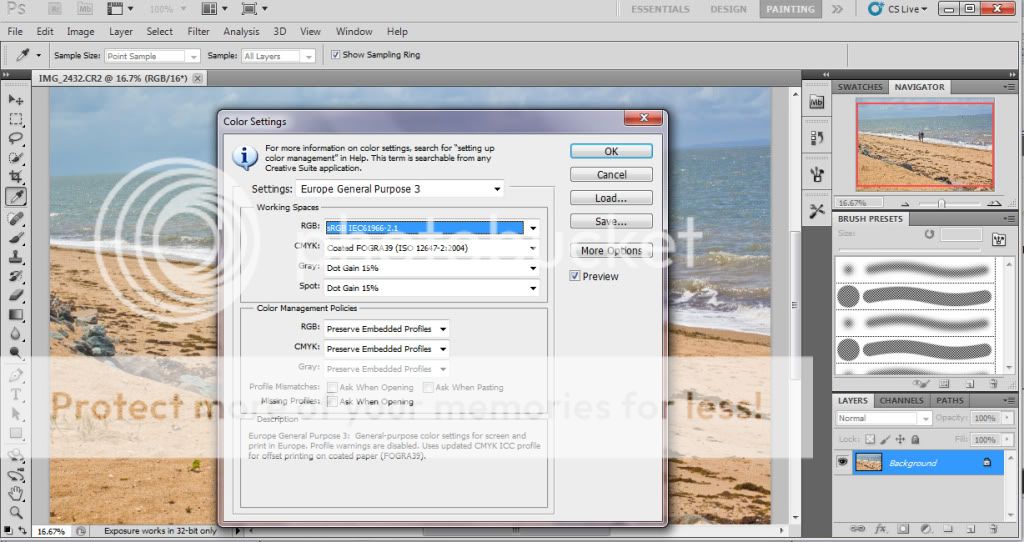Open the Filter menu

(198, 32)
